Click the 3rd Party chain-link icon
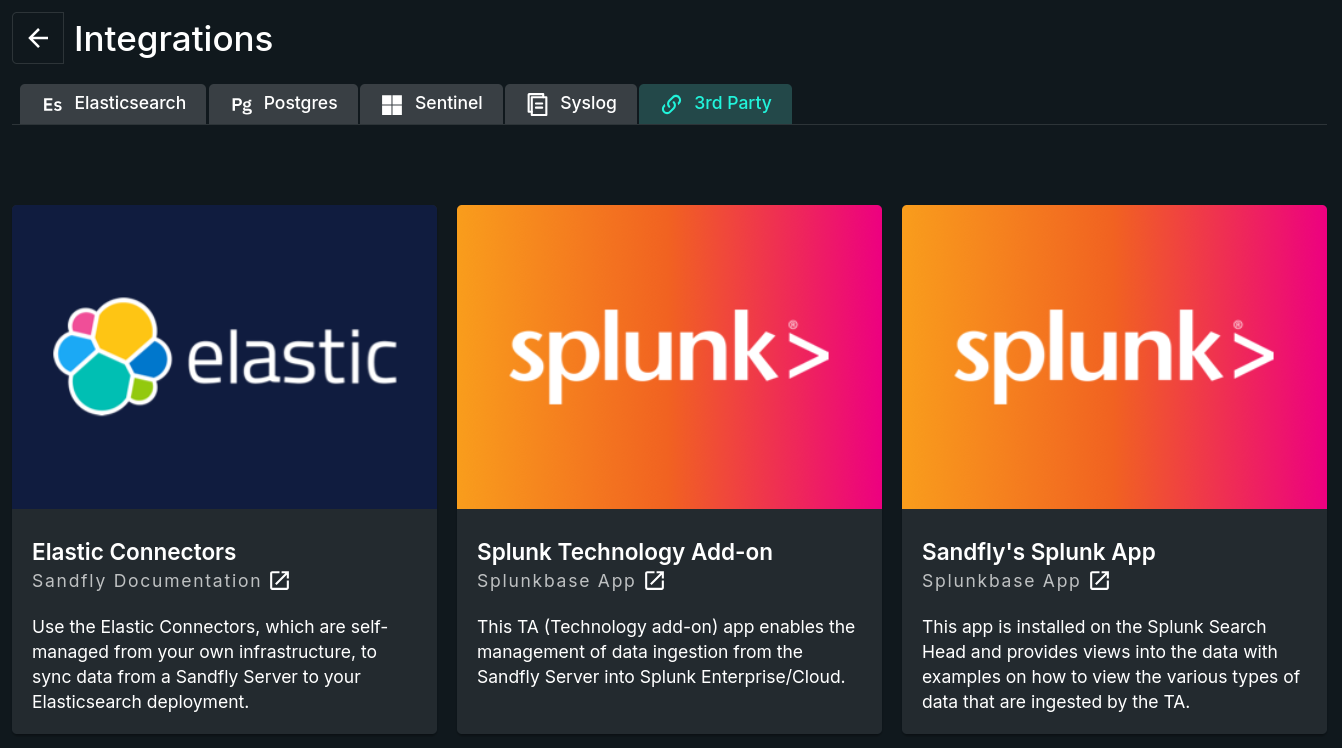 click(x=671, y=104)
